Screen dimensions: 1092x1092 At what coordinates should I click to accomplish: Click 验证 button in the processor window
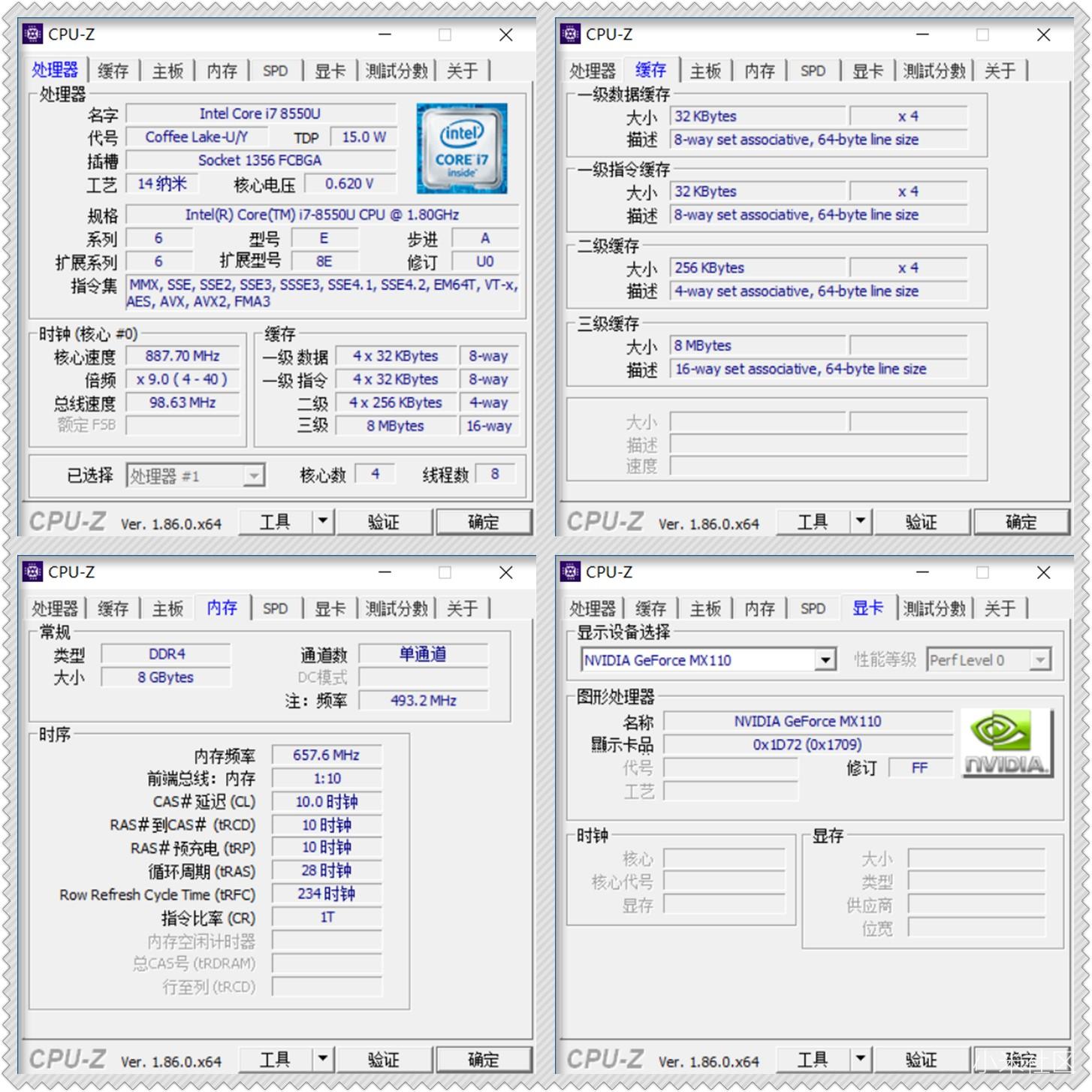pos(384,521)
